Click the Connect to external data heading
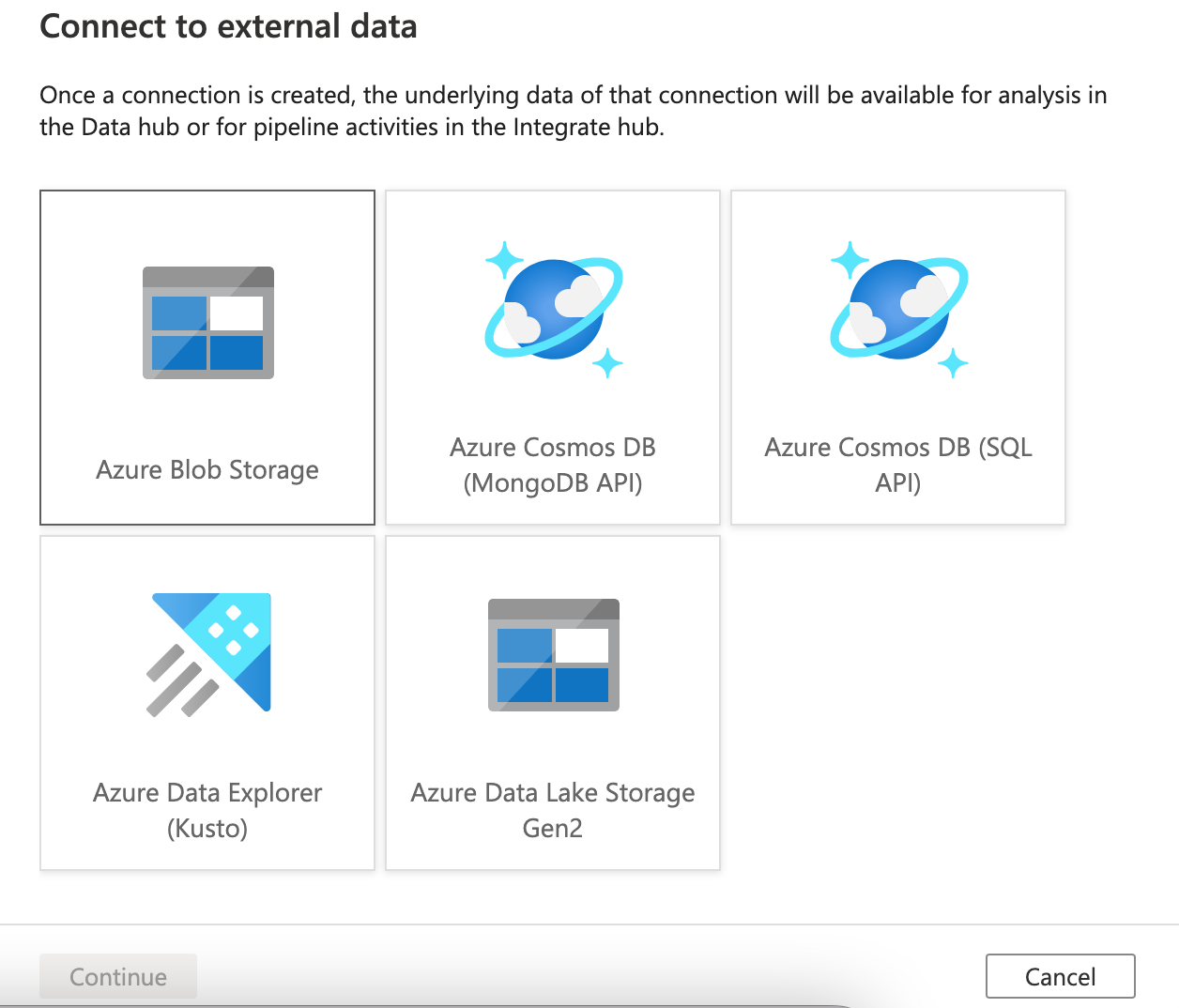Image resolution: width=1179 pixels, height=1008 pixels. (x=228, y=26)
